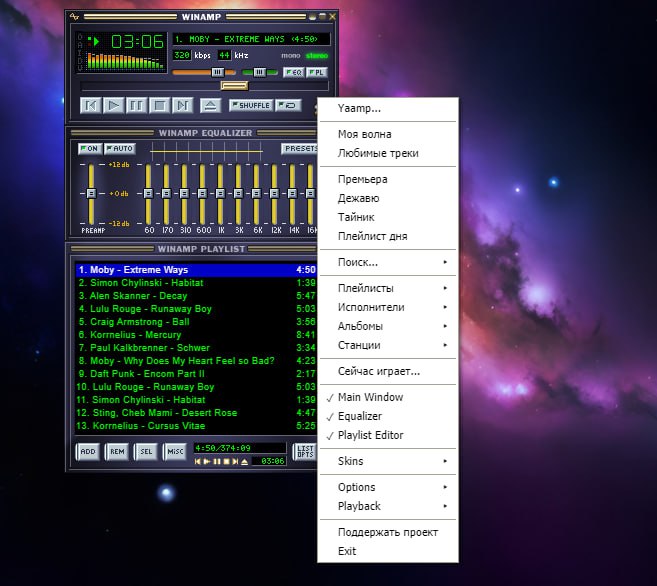Image resolution: width=657 pixels, height=586 pixels.
Task: Select track 'Sting, Cheb Mami - Desert Rose'
Action: pos(196,413)
